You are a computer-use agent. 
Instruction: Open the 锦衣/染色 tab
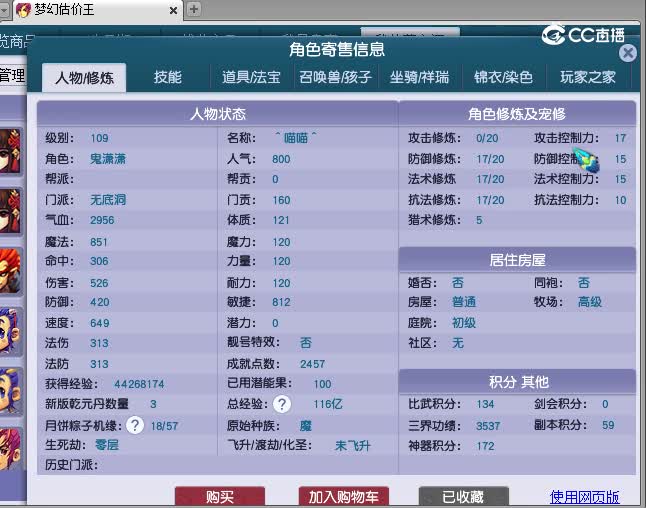[x=503, y=77]
